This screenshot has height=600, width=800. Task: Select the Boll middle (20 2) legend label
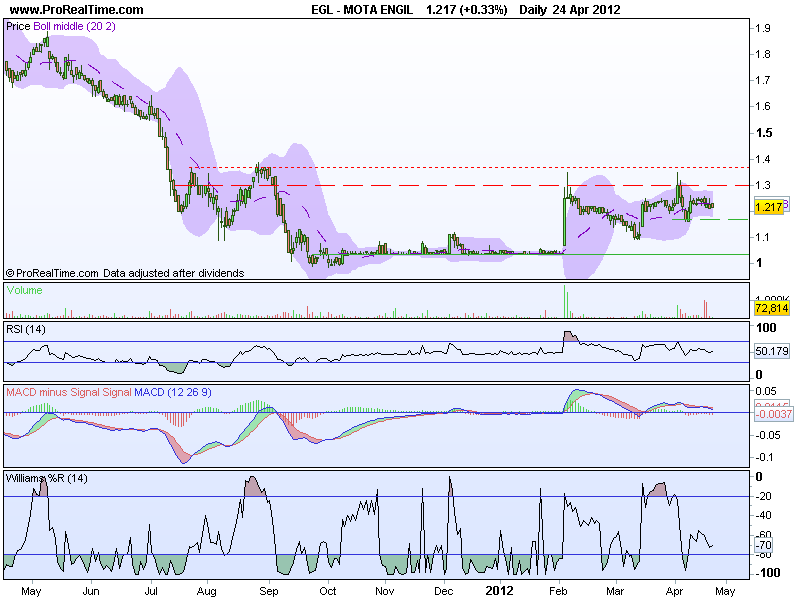coord(74,27)
